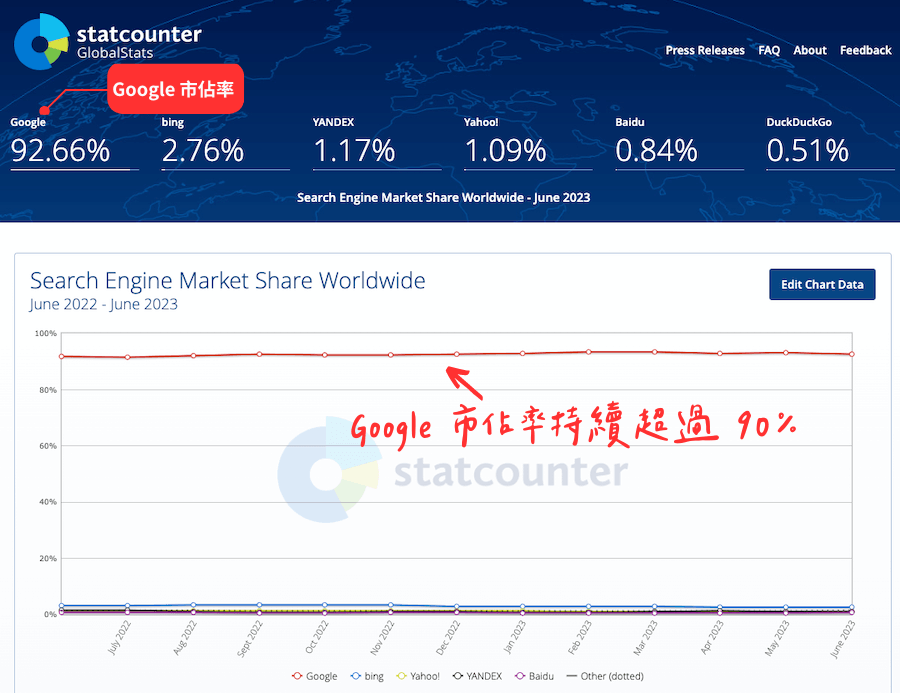Click the Mar 2023 axis label
Screen dimensions: 900x700
point(645,638)
